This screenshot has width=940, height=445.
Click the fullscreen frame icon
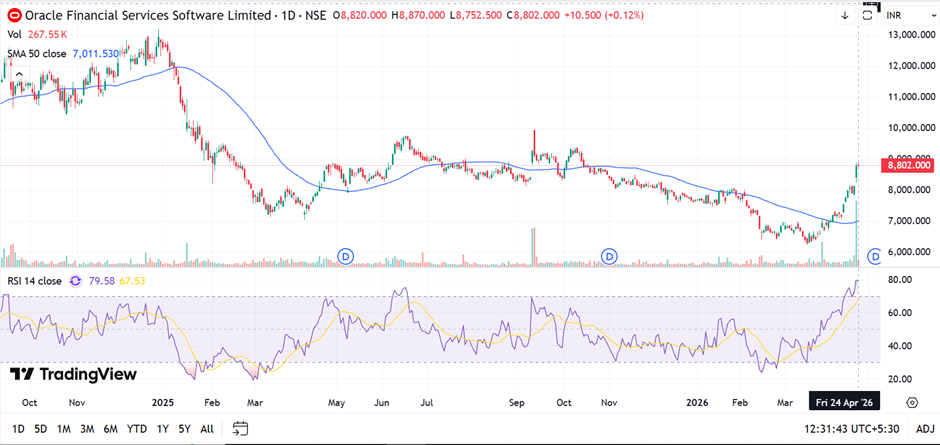pyautogui.click(x=870, y=16)
